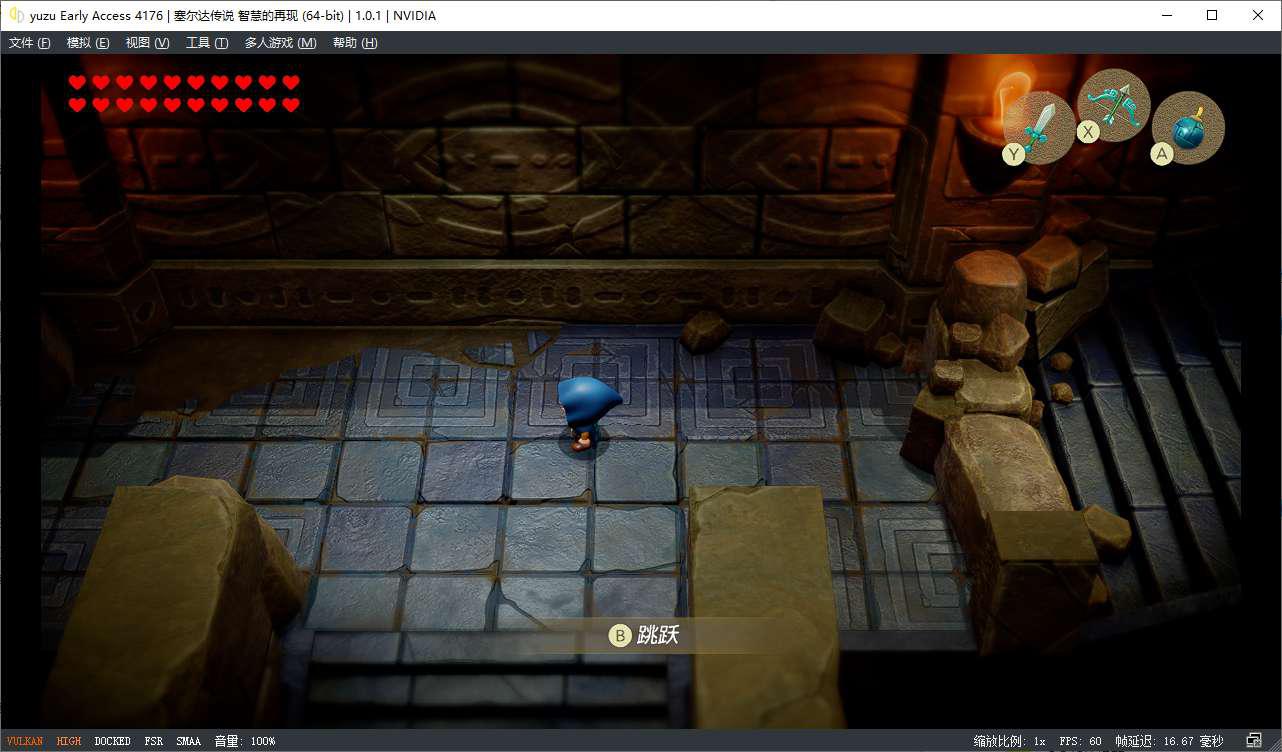
Task: Click the X button badge
Action: pyautogui.click(x=1088, y=131)
